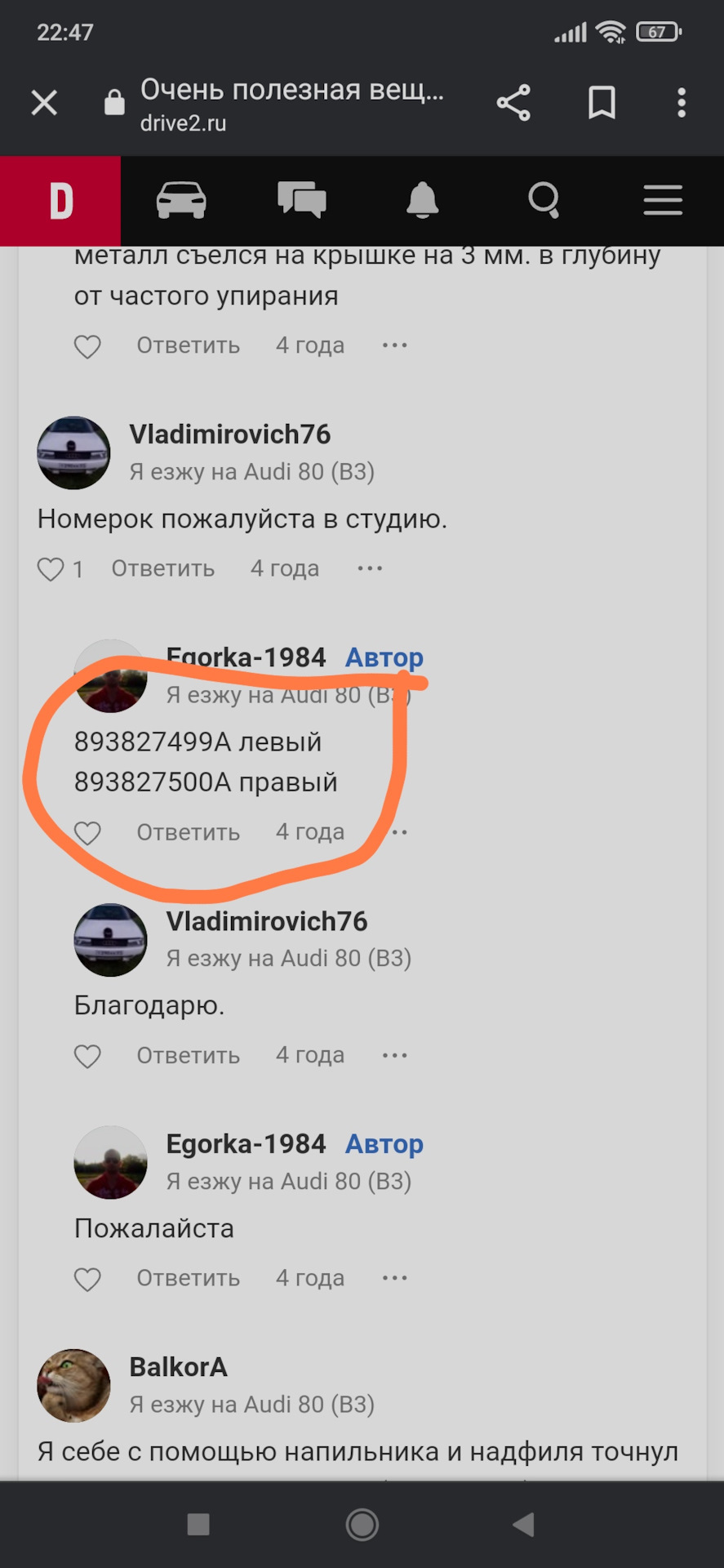
Task: Open Vladimirovich76 profile name link at top
Action: coord(230,434)
